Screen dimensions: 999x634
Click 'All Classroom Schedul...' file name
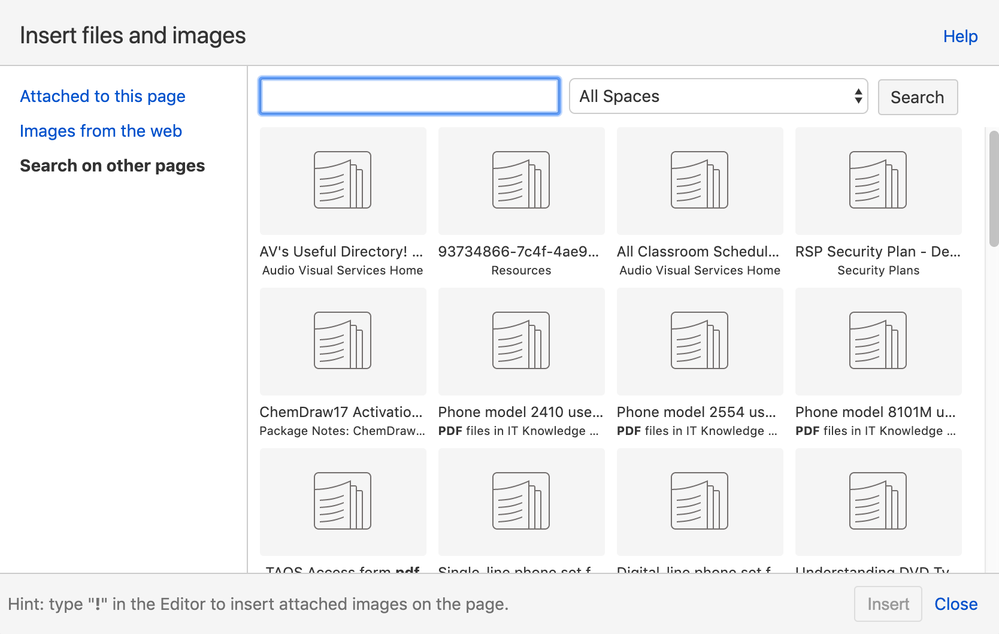click(x=698, y=252)
